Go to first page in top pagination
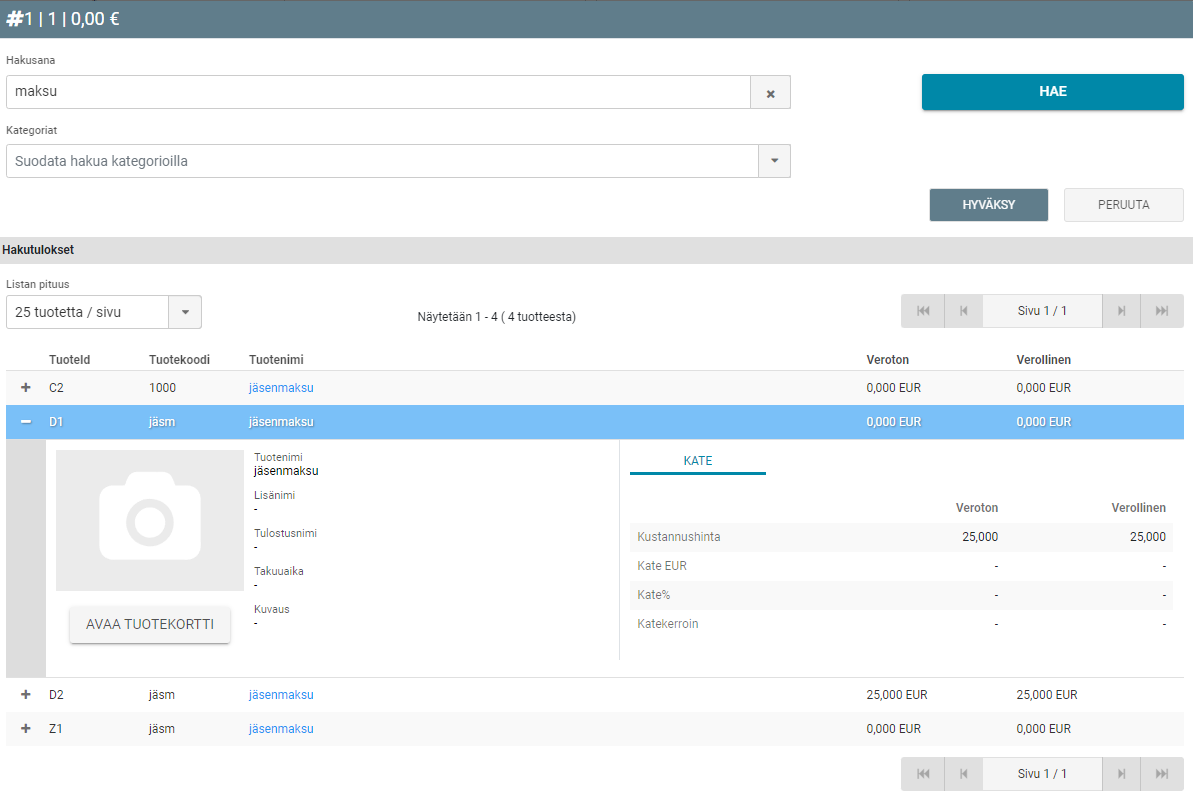The width and height of the screenshot is (1193, 797). click(x=923, y=311)
